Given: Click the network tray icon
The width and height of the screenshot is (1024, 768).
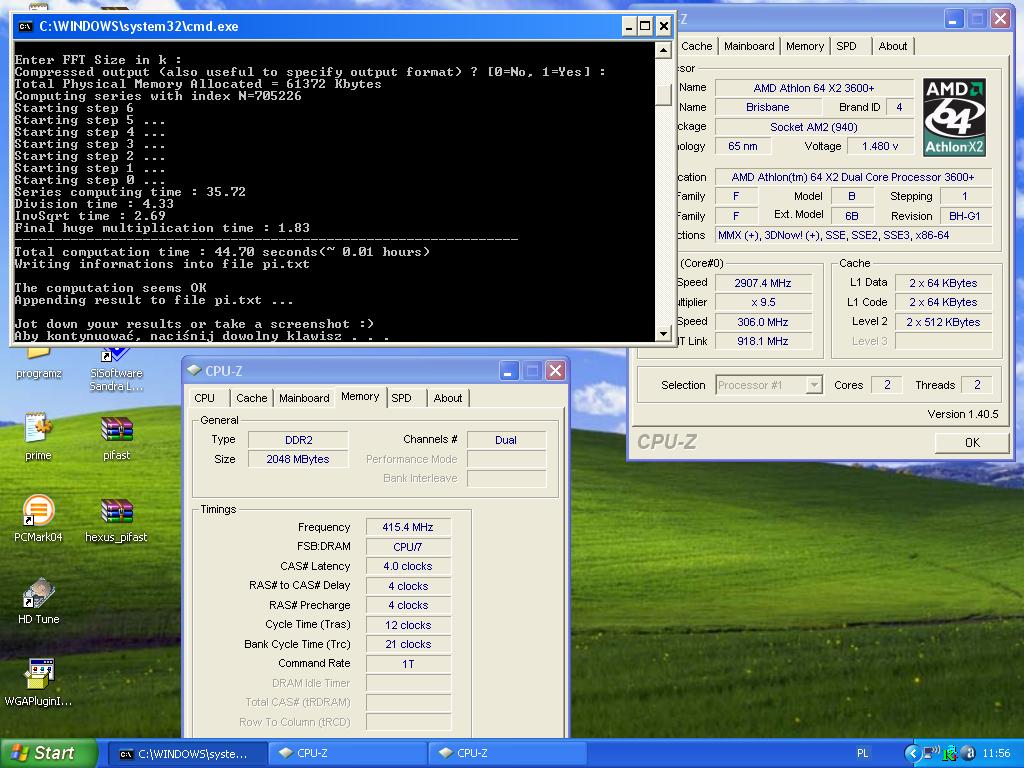Looking at the screenshot, I should [x=931, y=753].
